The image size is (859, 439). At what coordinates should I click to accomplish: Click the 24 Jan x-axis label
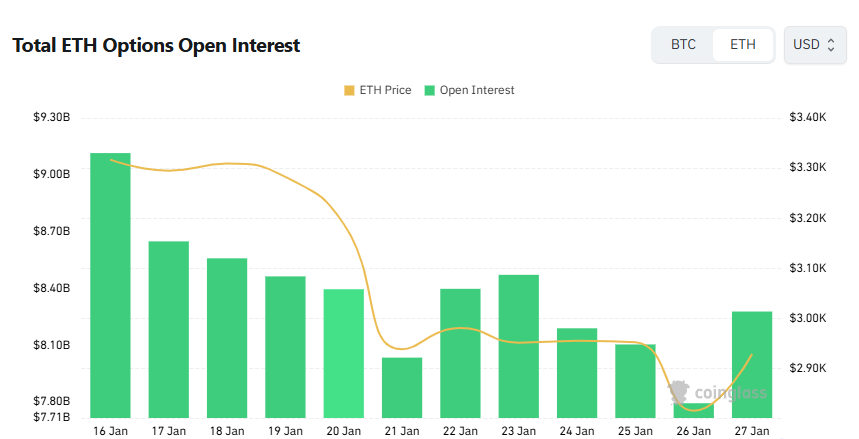577,431
